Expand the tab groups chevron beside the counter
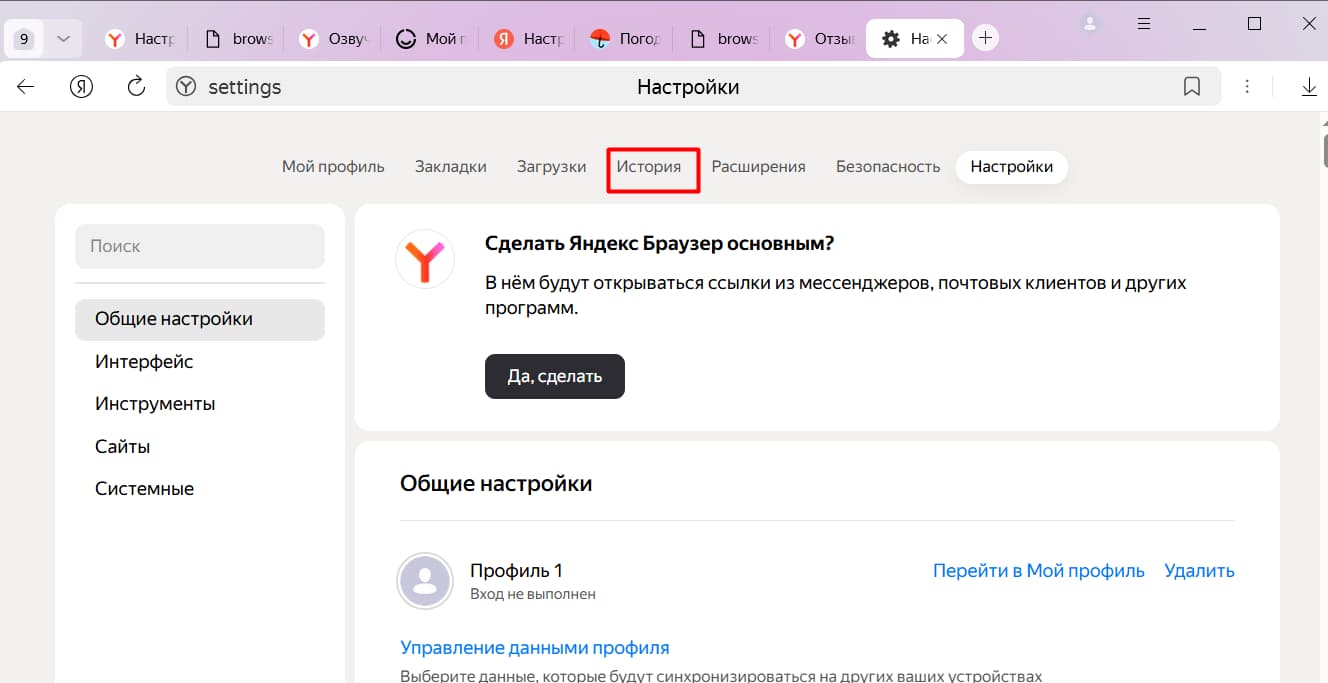1328x683 pixels. [63, 39]
